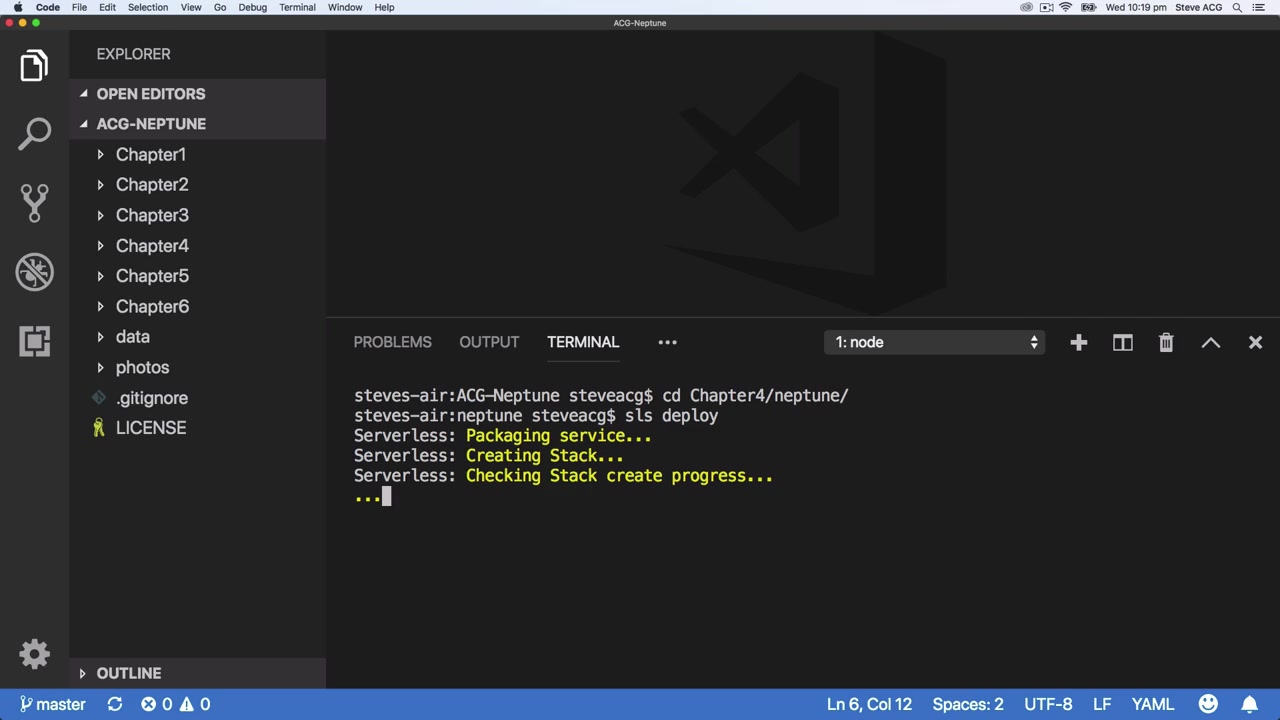Open the Window menu
The image size is (1280, 720).
click(345, 7)
